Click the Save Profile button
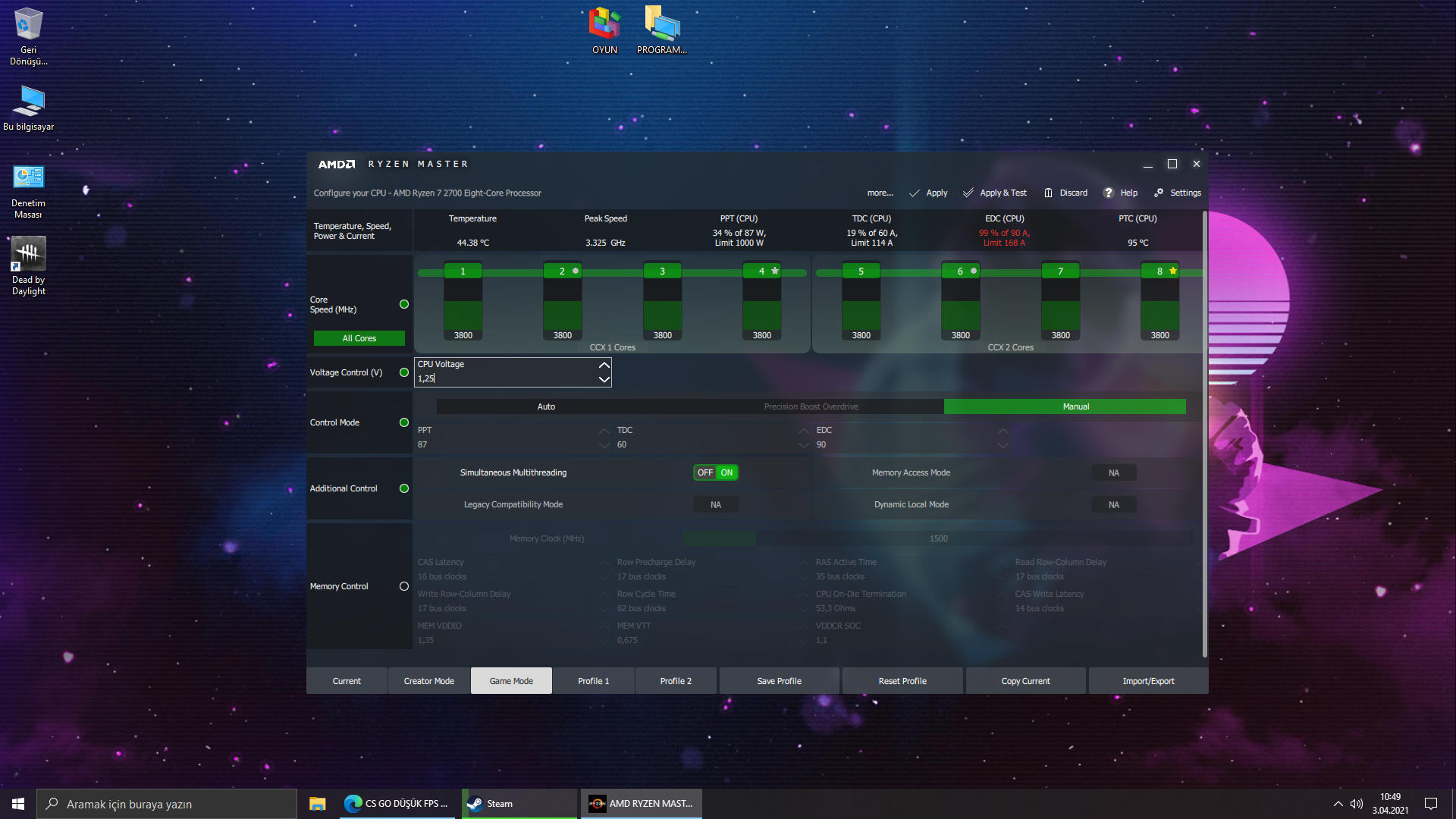This screenshot has width=1456, height=819. click(779, 681)
